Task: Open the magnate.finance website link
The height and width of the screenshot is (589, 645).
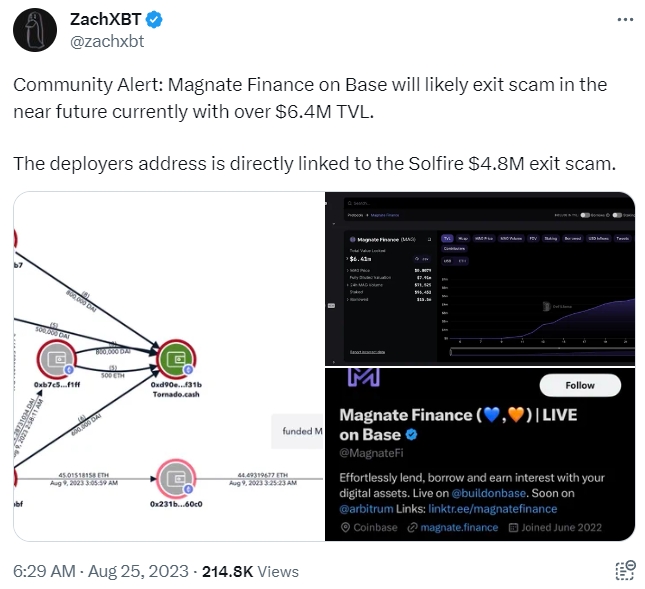Action: pos(461,527)
